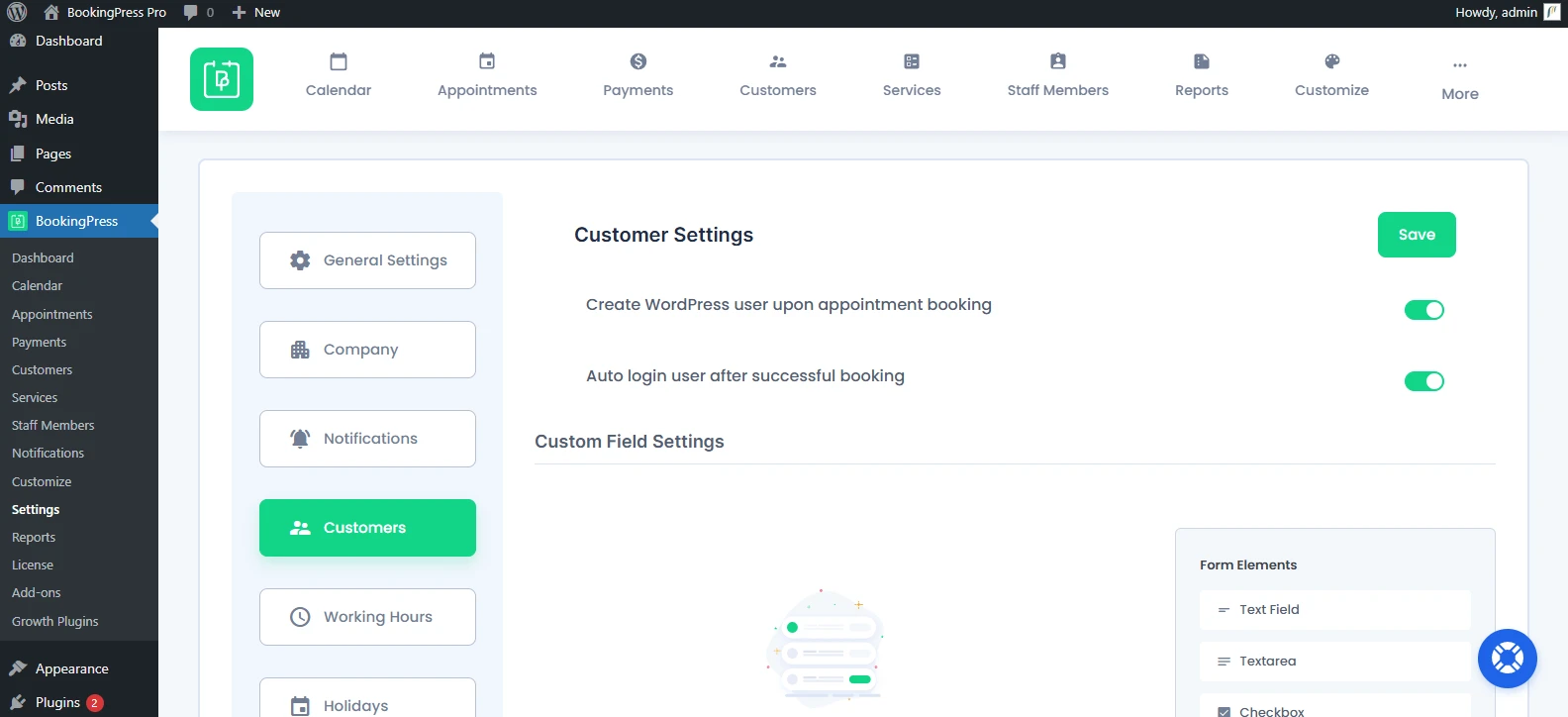Toggle Auto login user after booking

(x=1424, y=381)
